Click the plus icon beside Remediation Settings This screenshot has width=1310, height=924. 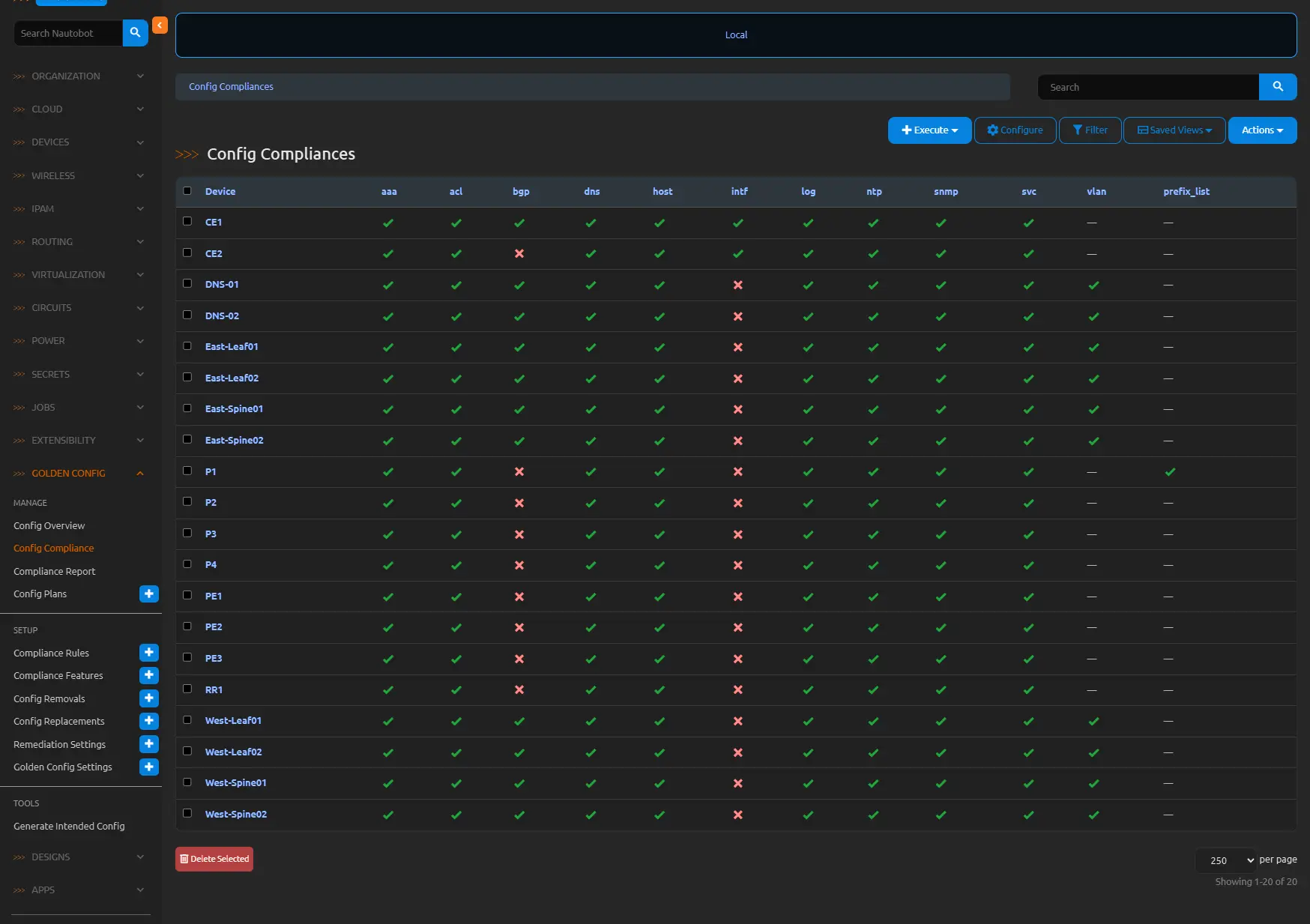click(149, 744)
